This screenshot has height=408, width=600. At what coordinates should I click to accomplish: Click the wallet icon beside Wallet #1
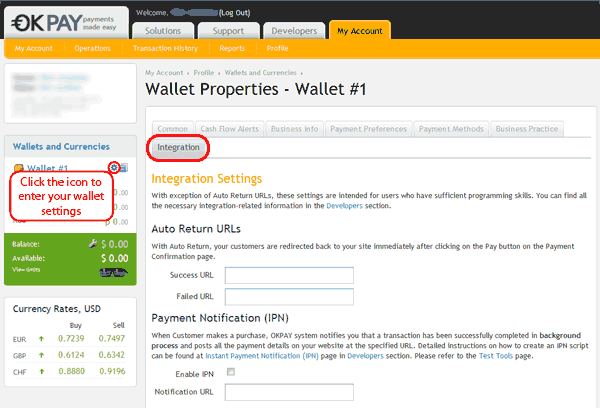coord(17,169)
